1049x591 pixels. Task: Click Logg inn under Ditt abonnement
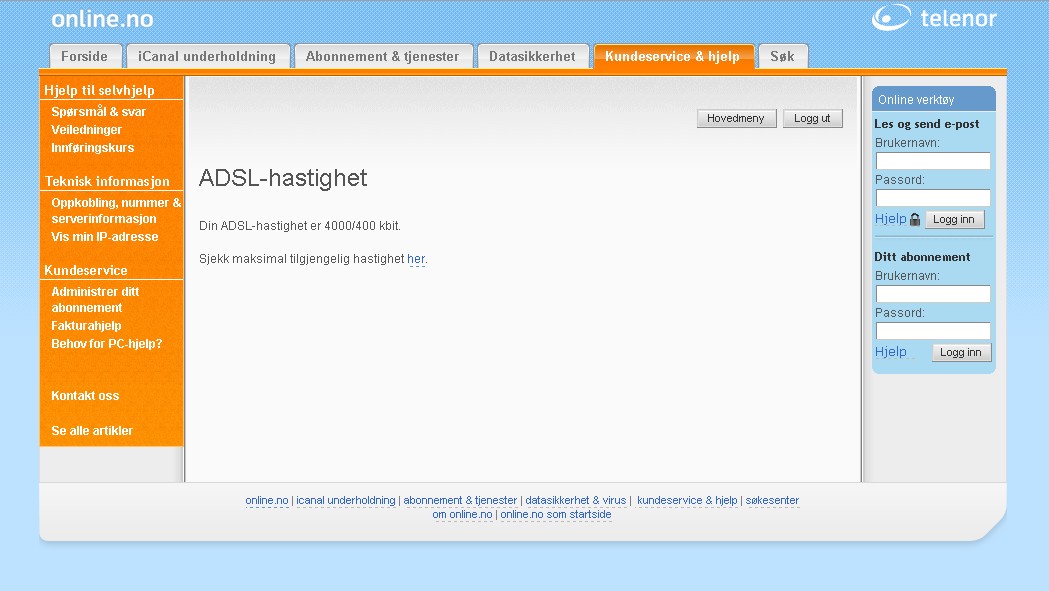[961, 352]
